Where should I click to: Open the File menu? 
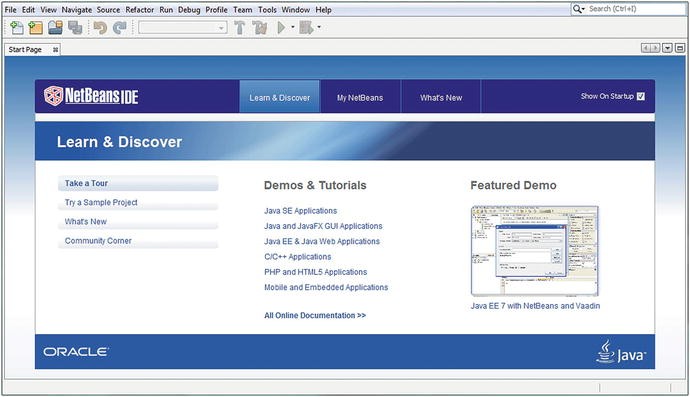tap(11, 10)
